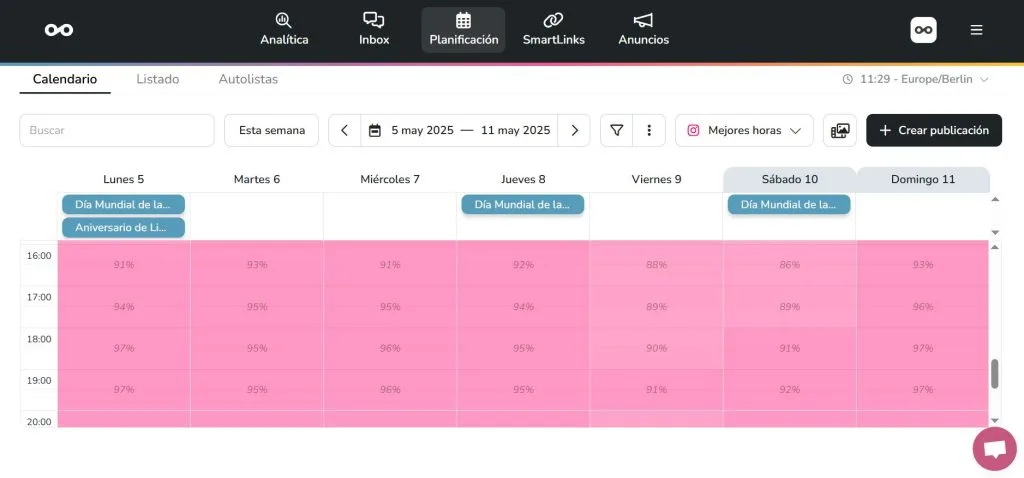Click the Buscar search field
This screenshot has height=478, width=1024.
click(x=116, y=130)
